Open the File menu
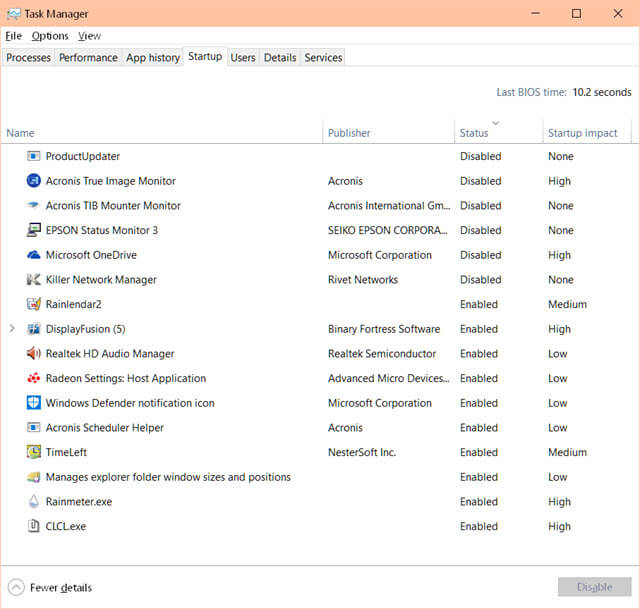The height and width of the screenshot is (609, 640). coord(13,36)
